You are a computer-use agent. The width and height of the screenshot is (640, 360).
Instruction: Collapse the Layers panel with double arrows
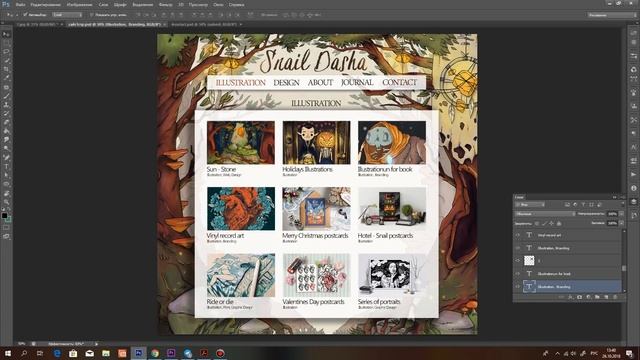(x=614, y=197)
